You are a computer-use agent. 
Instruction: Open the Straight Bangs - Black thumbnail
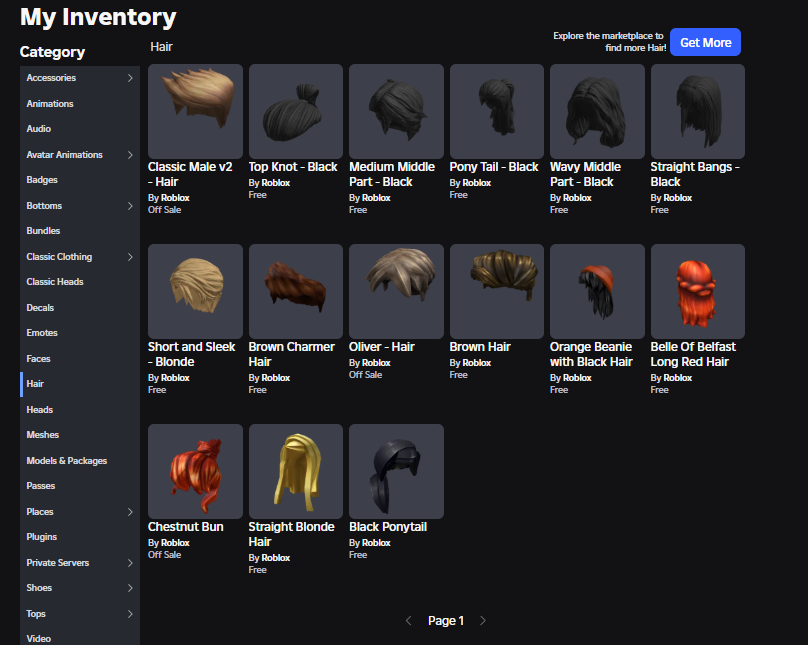coord(698,111)
